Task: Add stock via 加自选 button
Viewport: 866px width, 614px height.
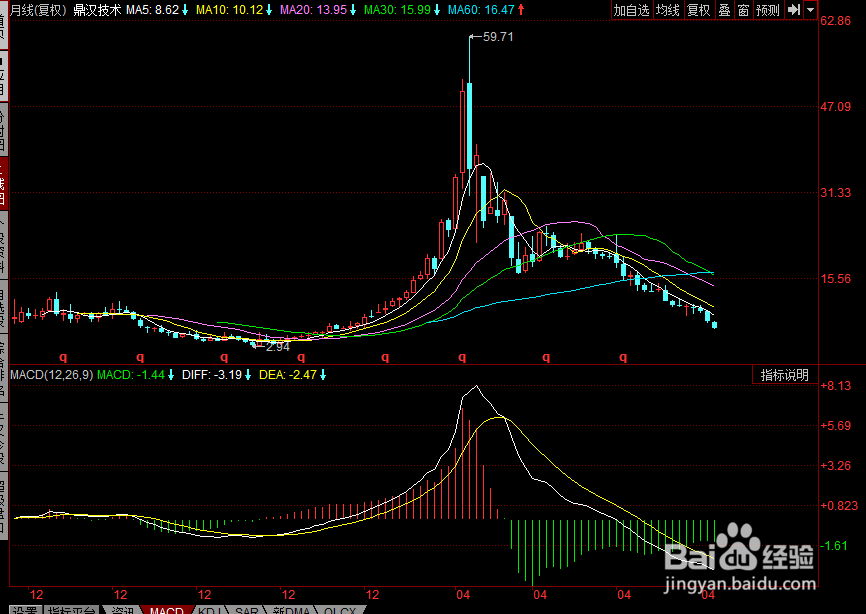Action: click(632, 10)
